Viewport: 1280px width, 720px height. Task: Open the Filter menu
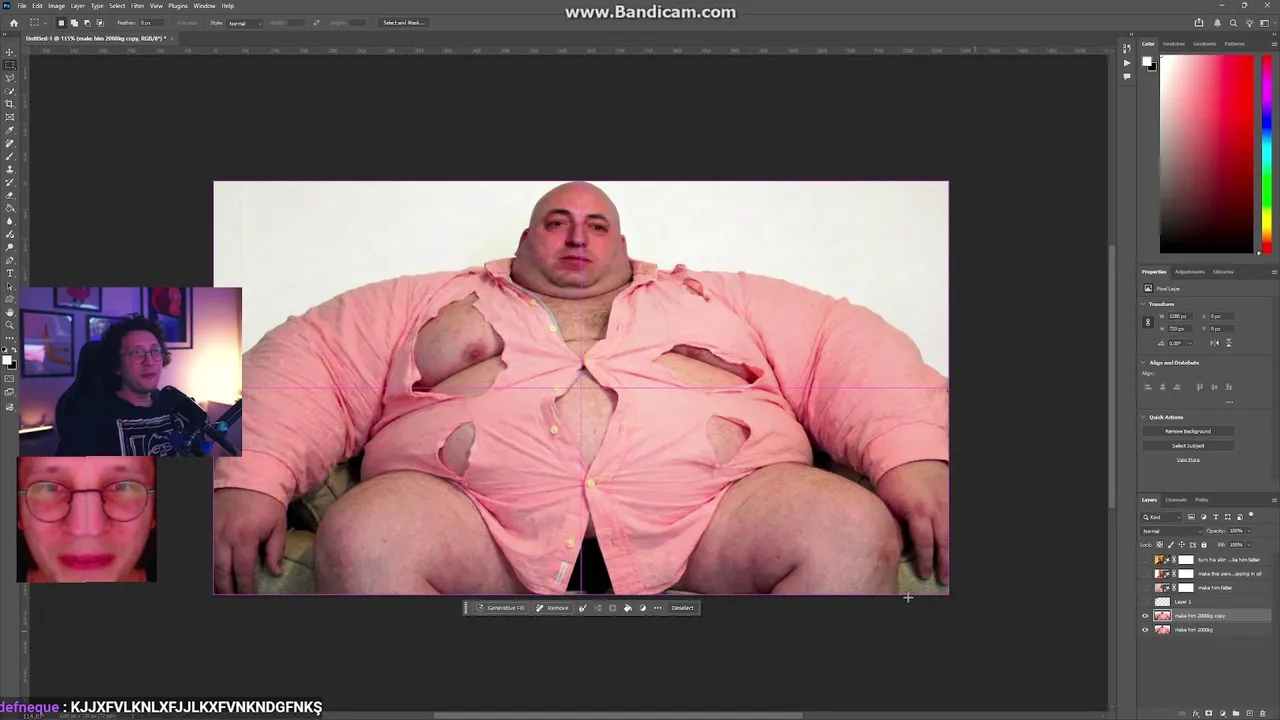point(137,6)
